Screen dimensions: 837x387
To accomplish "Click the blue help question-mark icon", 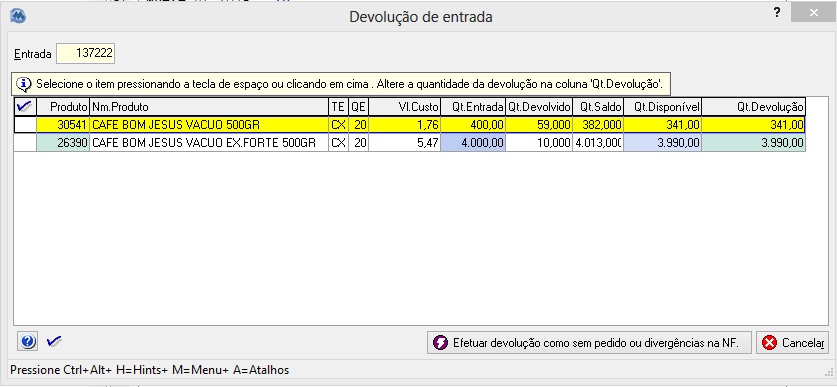I will (x=27, y=342).
